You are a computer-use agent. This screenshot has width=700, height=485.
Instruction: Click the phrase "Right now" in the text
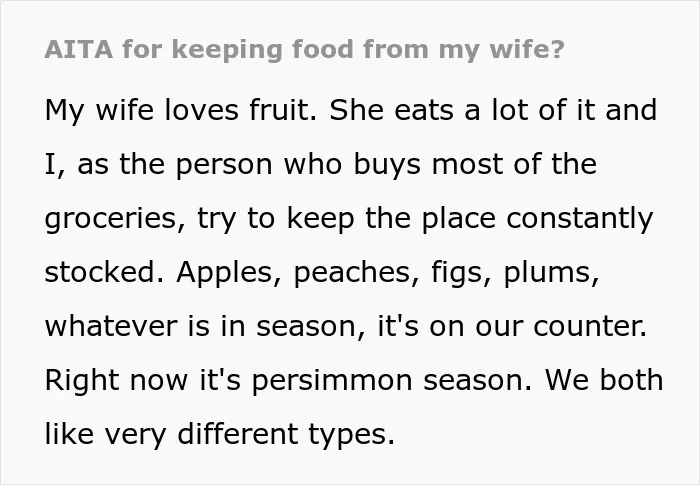[x=117, y=380]
